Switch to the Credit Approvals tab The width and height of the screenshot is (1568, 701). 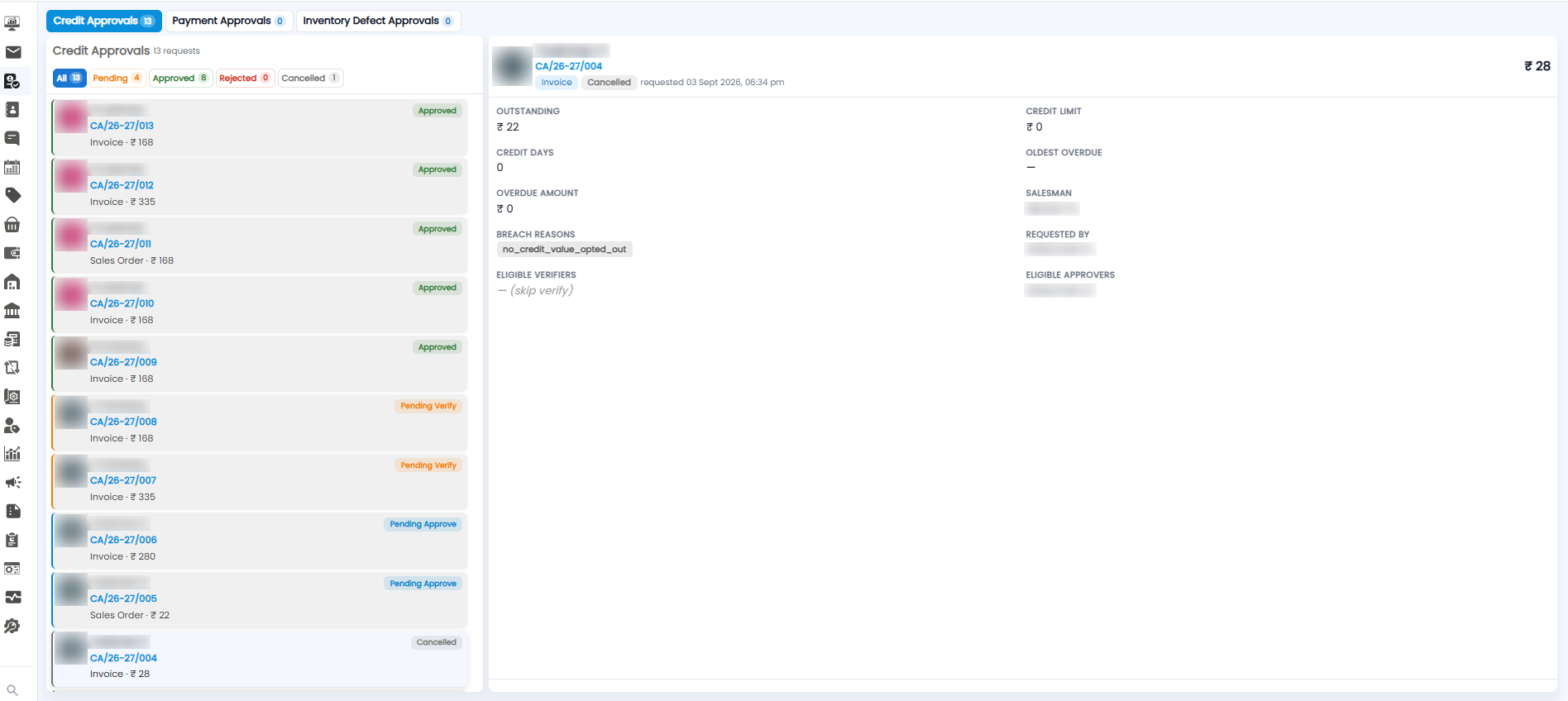(x=104, y=21)
